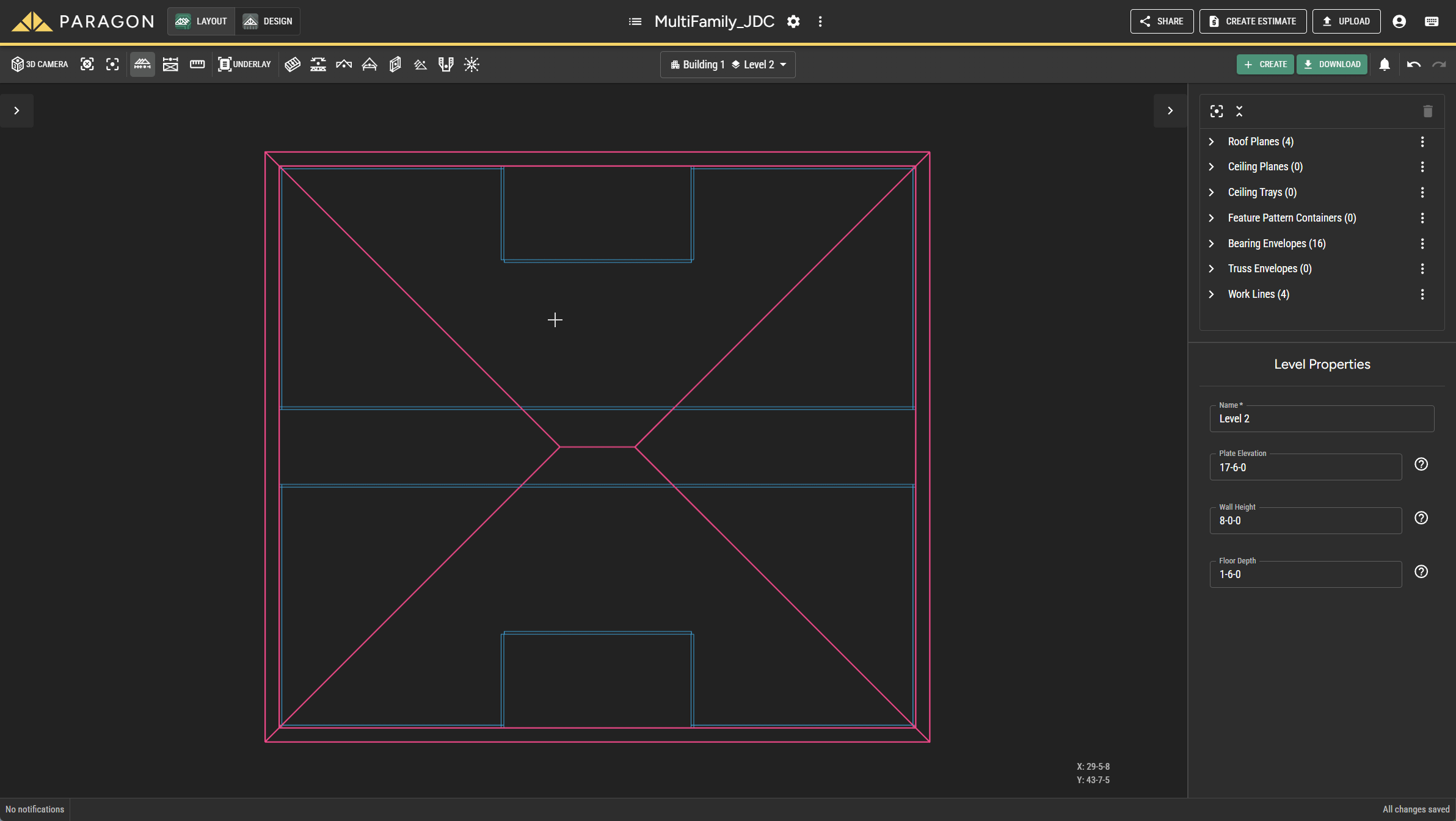The image size is (1456, 821).
Task: Open project settings gear next to MultiFamily_JDC
Action: (x=793, y=21)
